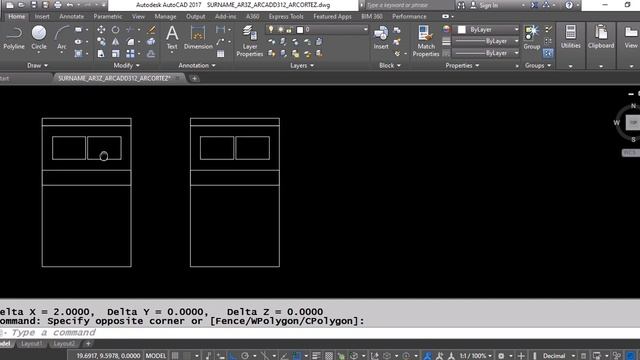This screenshot has width=640, height=360.
Task: Toggle grid display in status bar
Action: coord(175,356)
